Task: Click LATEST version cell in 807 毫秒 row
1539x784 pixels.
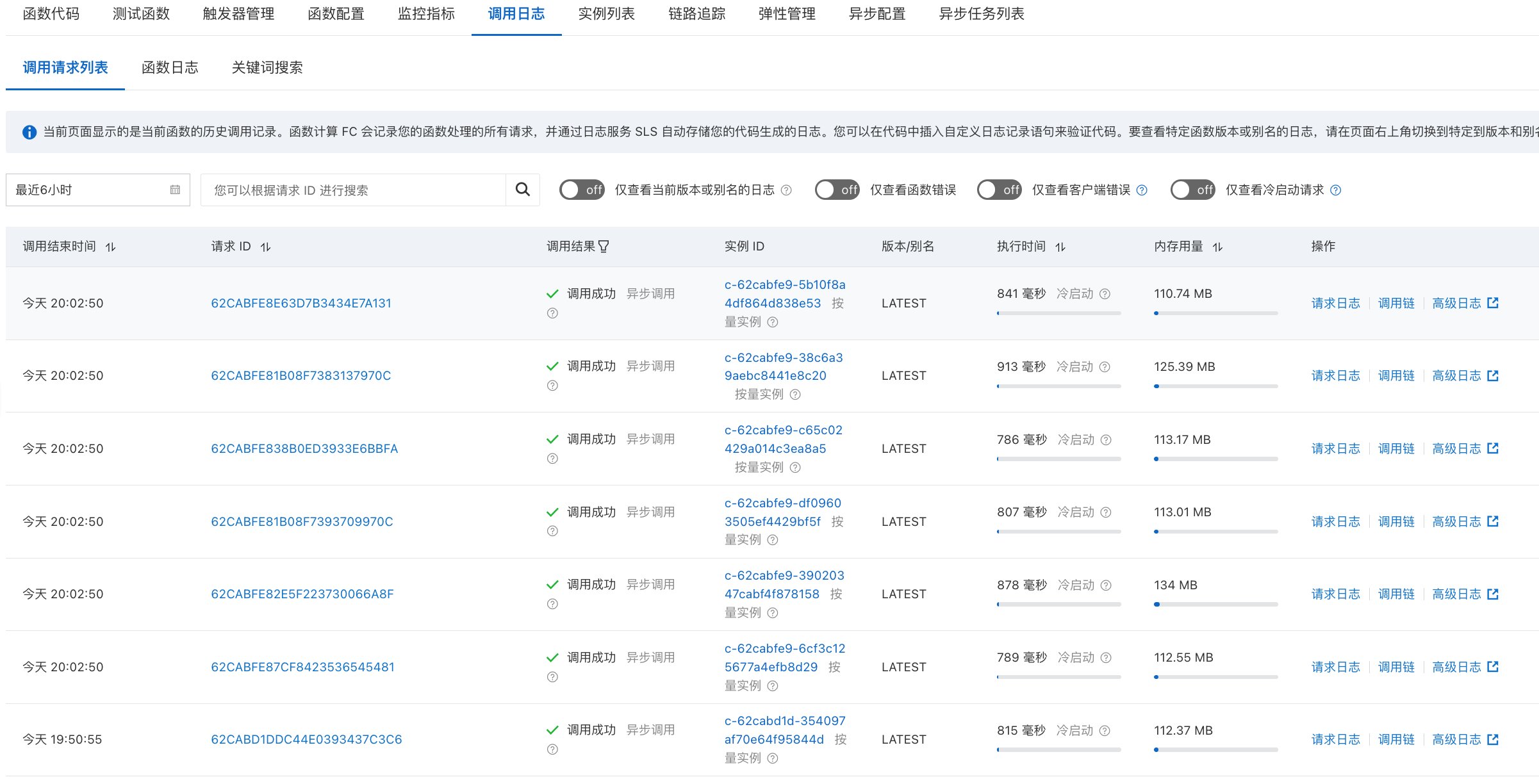Action: (904, 521)
